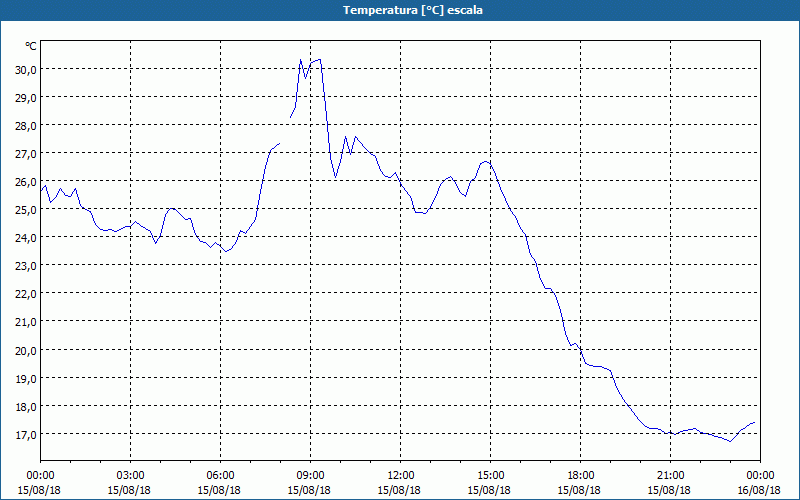The image size is (800, 500).
Task: Click the temperature peak near 09:00
Action: [x=319, y=59]
